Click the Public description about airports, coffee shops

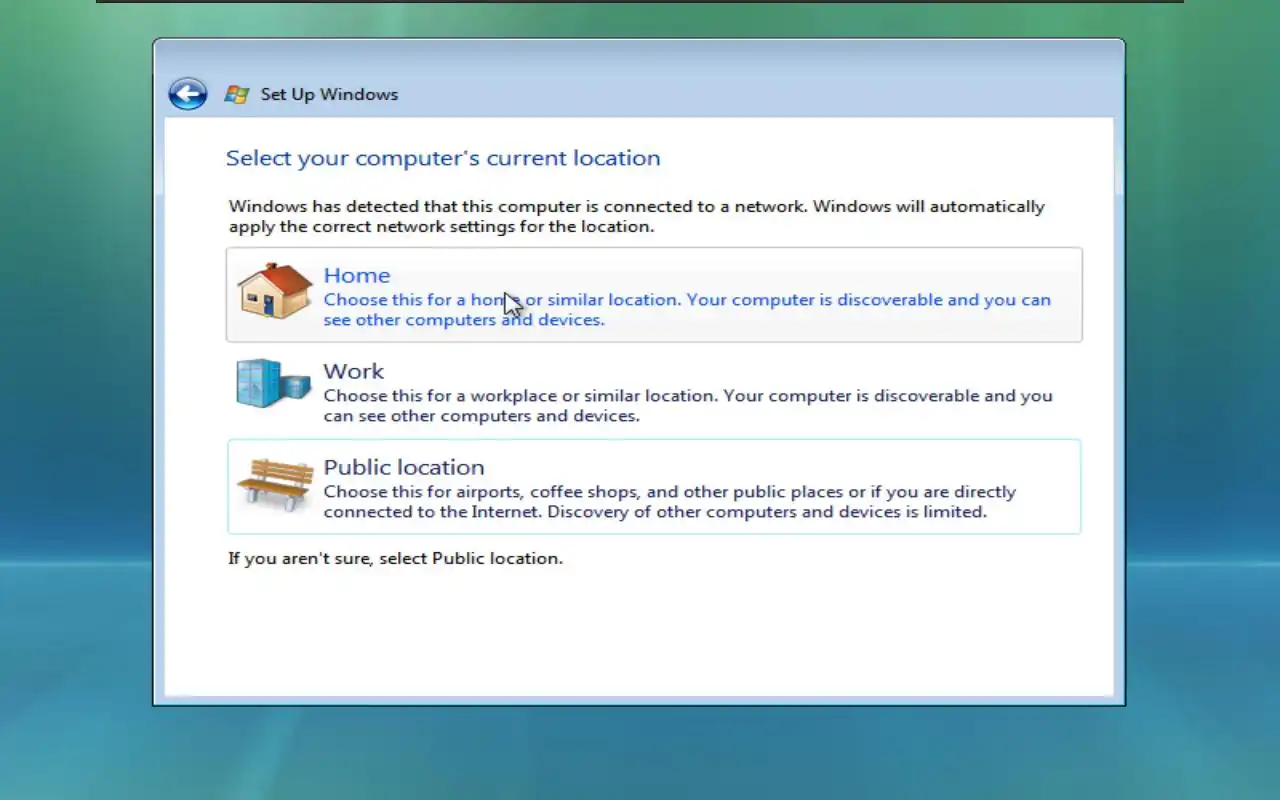click(x=670, y=502)
